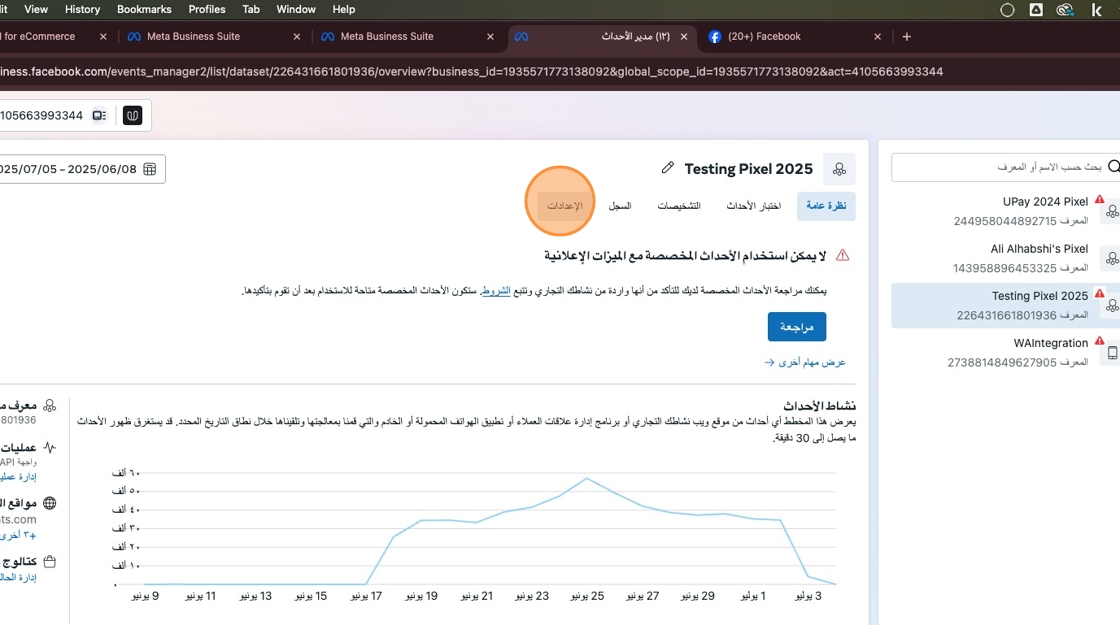Viewport: 1120px width, 625px height.
Task: Click the phone icon beside WAIntegration
Action: [1112, 353]
